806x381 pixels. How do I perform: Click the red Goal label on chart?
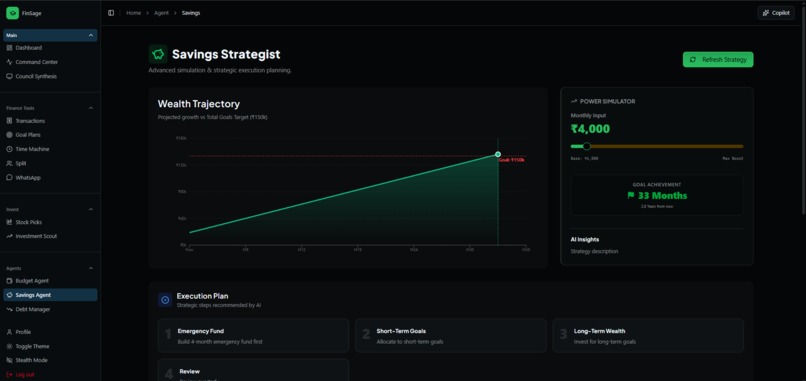511,160
